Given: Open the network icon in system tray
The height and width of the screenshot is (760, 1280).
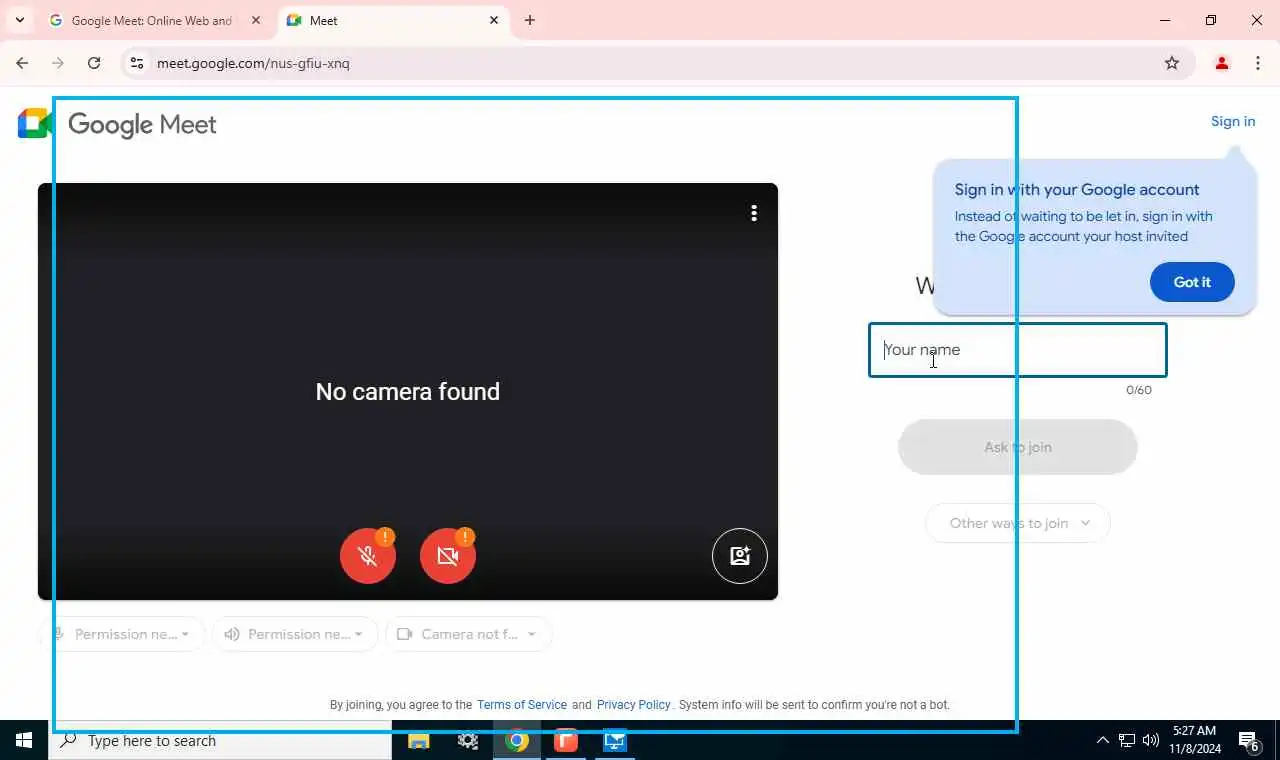Looking at the screenshot, I should pos(1127,741).
